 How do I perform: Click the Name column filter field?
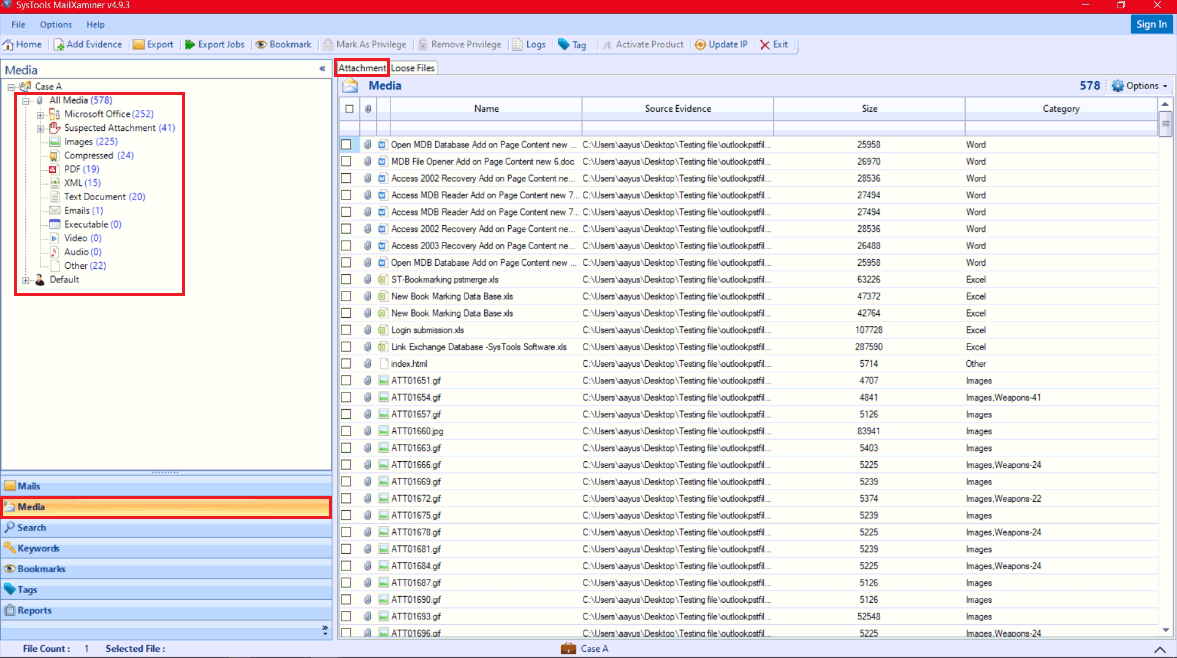click(x=486, y=127)
